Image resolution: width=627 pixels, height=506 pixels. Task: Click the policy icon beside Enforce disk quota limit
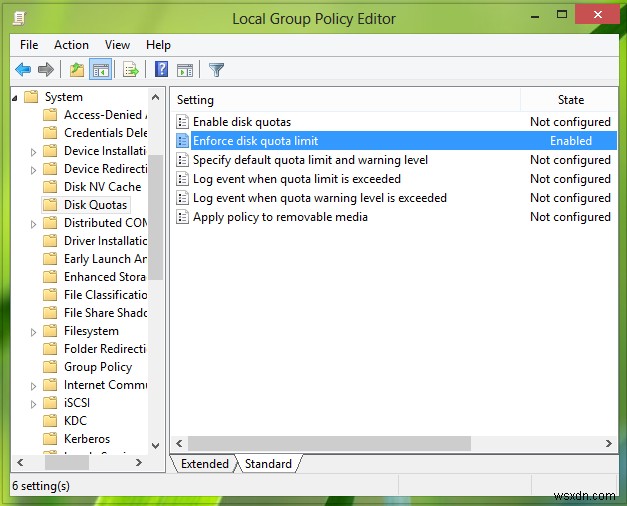182,141
